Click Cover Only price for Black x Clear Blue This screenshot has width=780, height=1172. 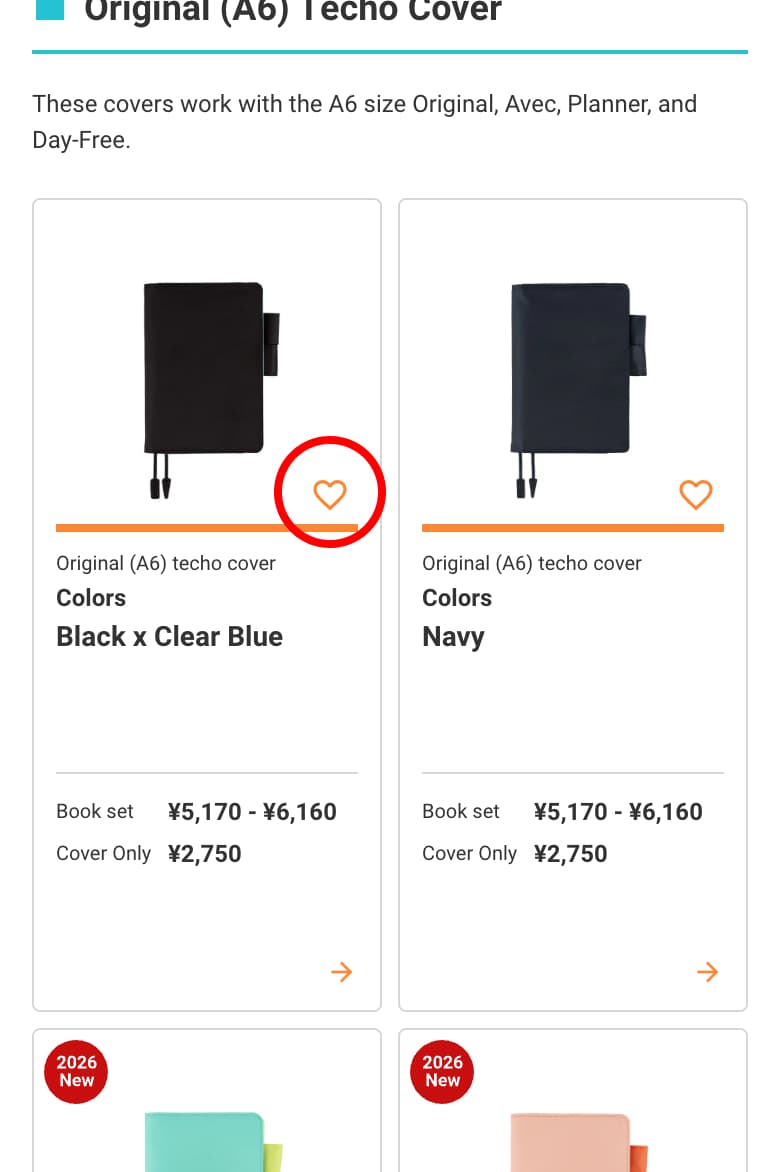tap(204, 854)
